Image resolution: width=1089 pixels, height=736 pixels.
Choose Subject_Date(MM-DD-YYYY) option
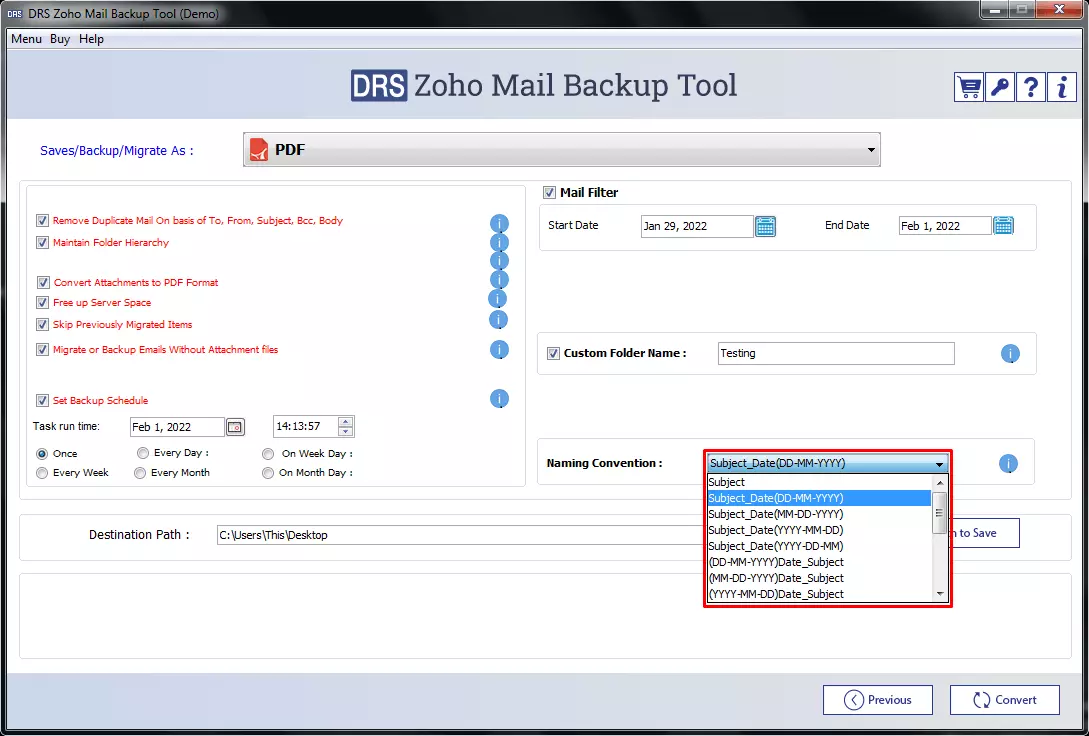(x=819, y=514)
